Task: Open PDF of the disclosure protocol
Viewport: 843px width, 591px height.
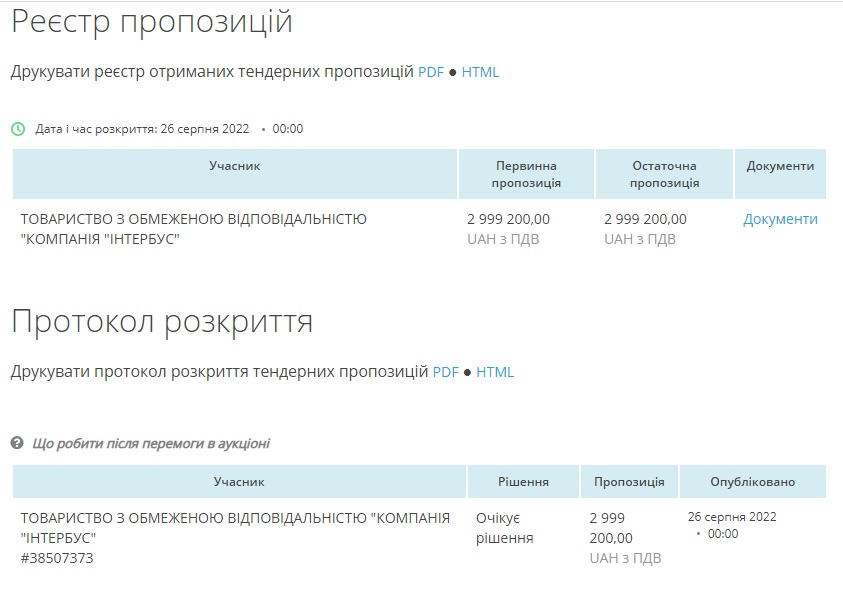Action: [x=446, y=372]
